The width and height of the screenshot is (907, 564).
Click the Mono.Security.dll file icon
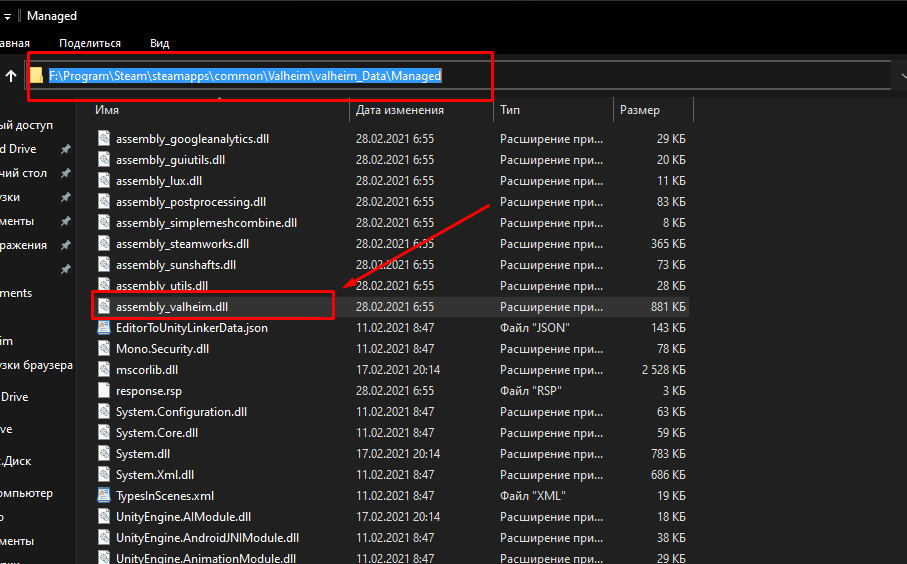pos(103,349)
